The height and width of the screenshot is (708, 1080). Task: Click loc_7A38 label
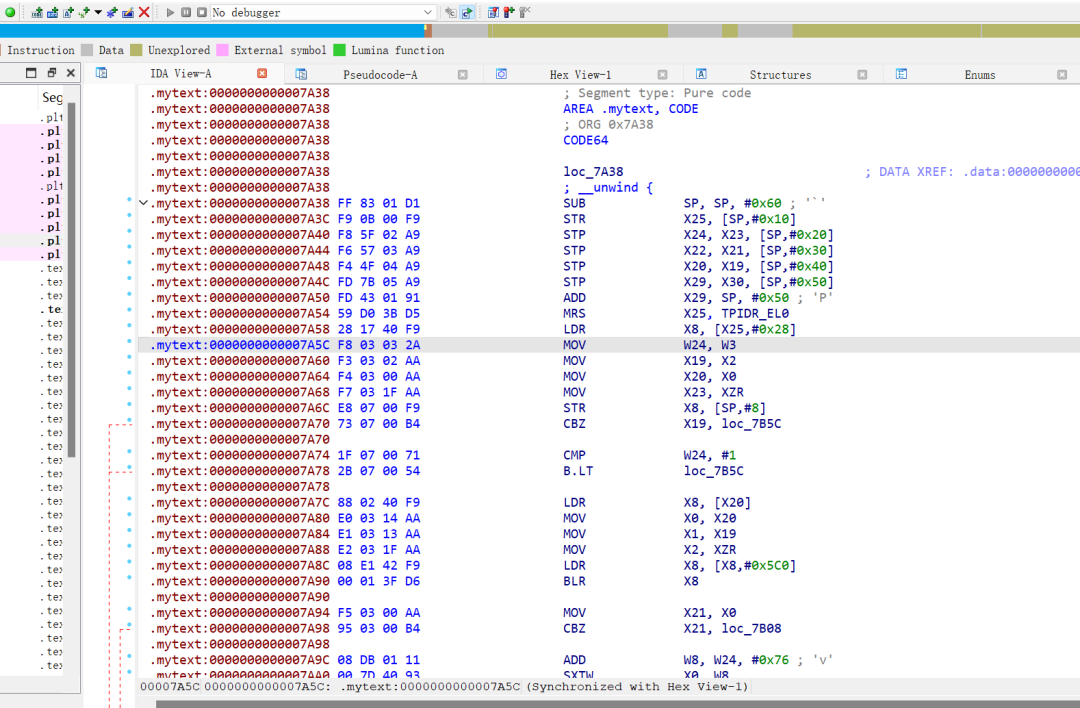(593, 171)
